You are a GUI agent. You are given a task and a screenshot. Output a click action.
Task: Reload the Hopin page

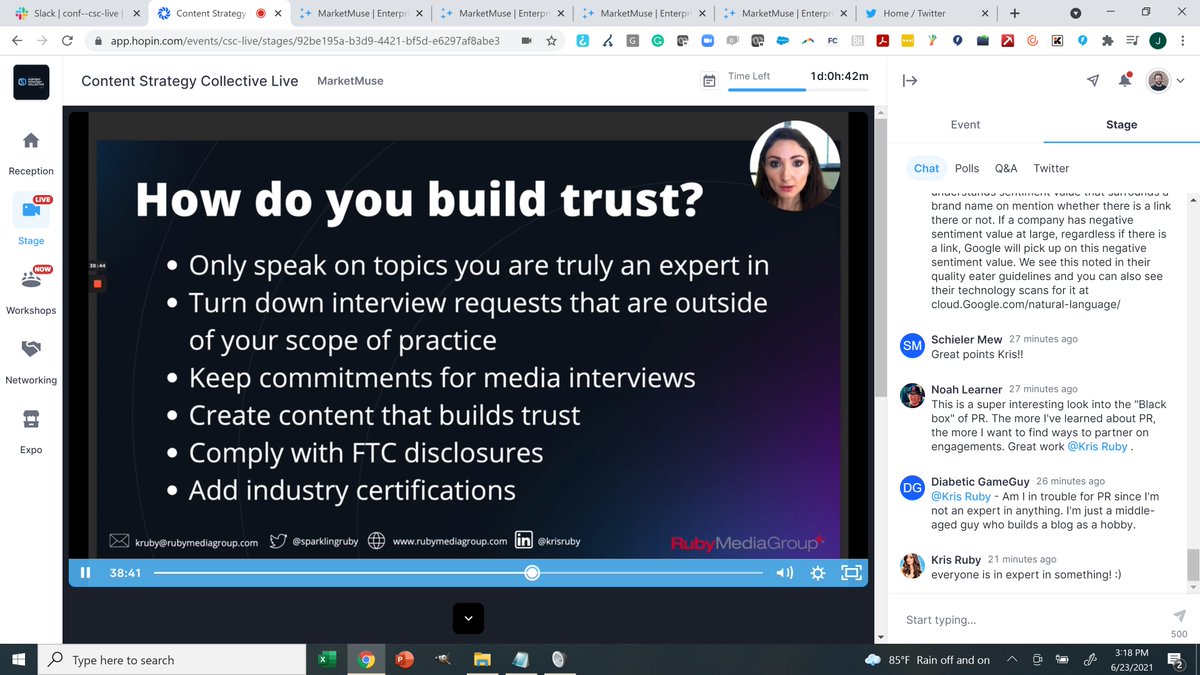coord(66,41)
